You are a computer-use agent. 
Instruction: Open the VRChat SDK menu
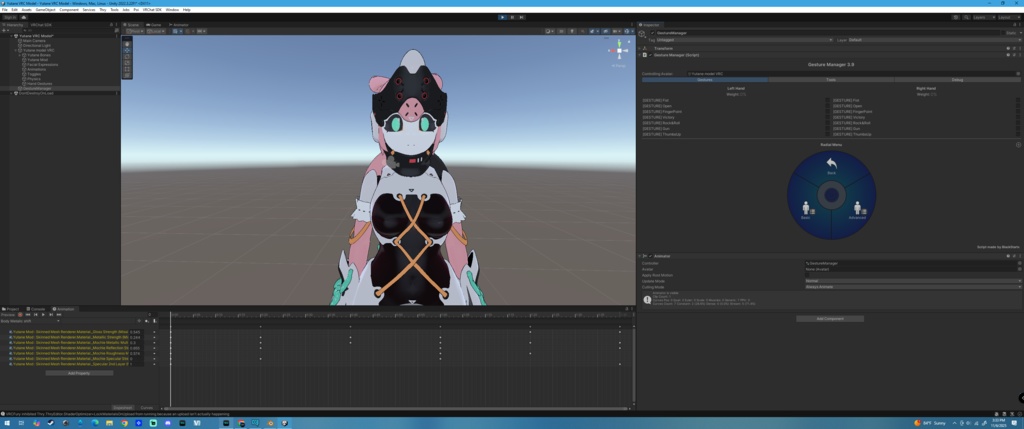(x=152, y=10)
